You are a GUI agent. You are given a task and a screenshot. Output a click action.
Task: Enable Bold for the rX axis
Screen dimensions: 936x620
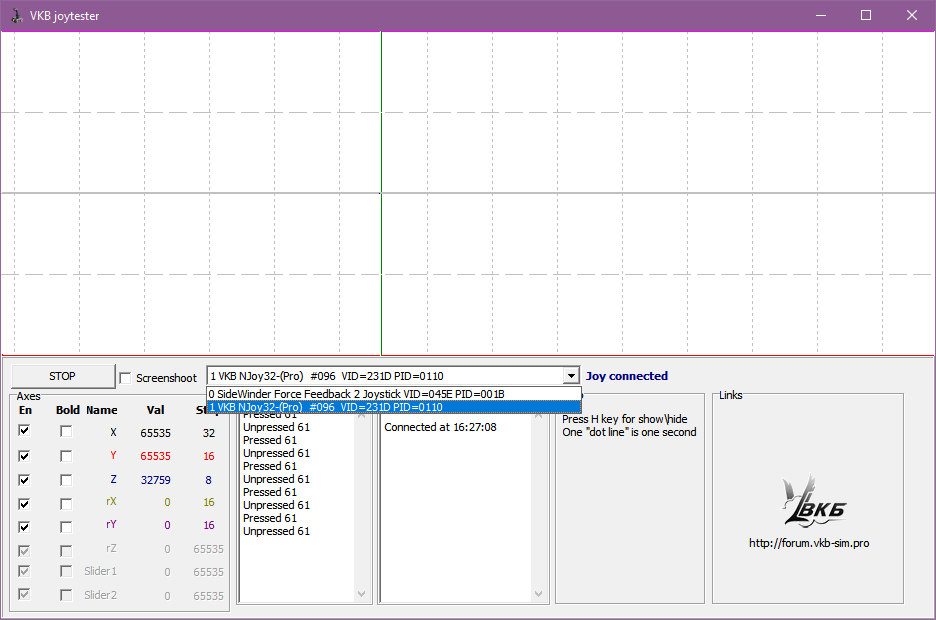point(66,504)
